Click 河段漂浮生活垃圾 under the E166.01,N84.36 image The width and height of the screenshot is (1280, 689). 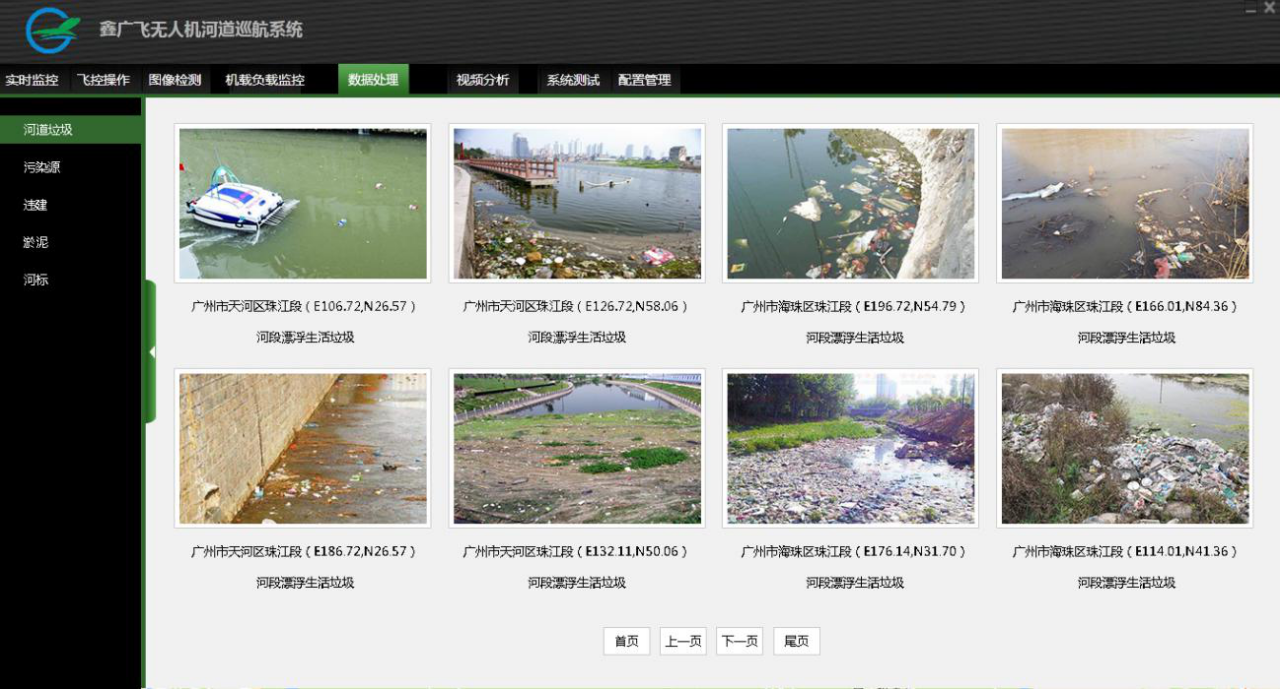[x=1127, y=338]
